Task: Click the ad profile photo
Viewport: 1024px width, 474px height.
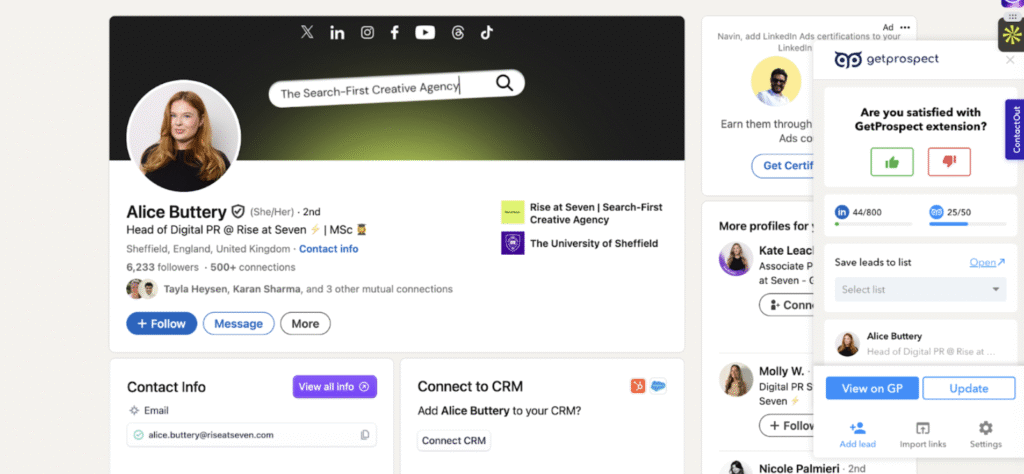Action: tap(776, 81)
